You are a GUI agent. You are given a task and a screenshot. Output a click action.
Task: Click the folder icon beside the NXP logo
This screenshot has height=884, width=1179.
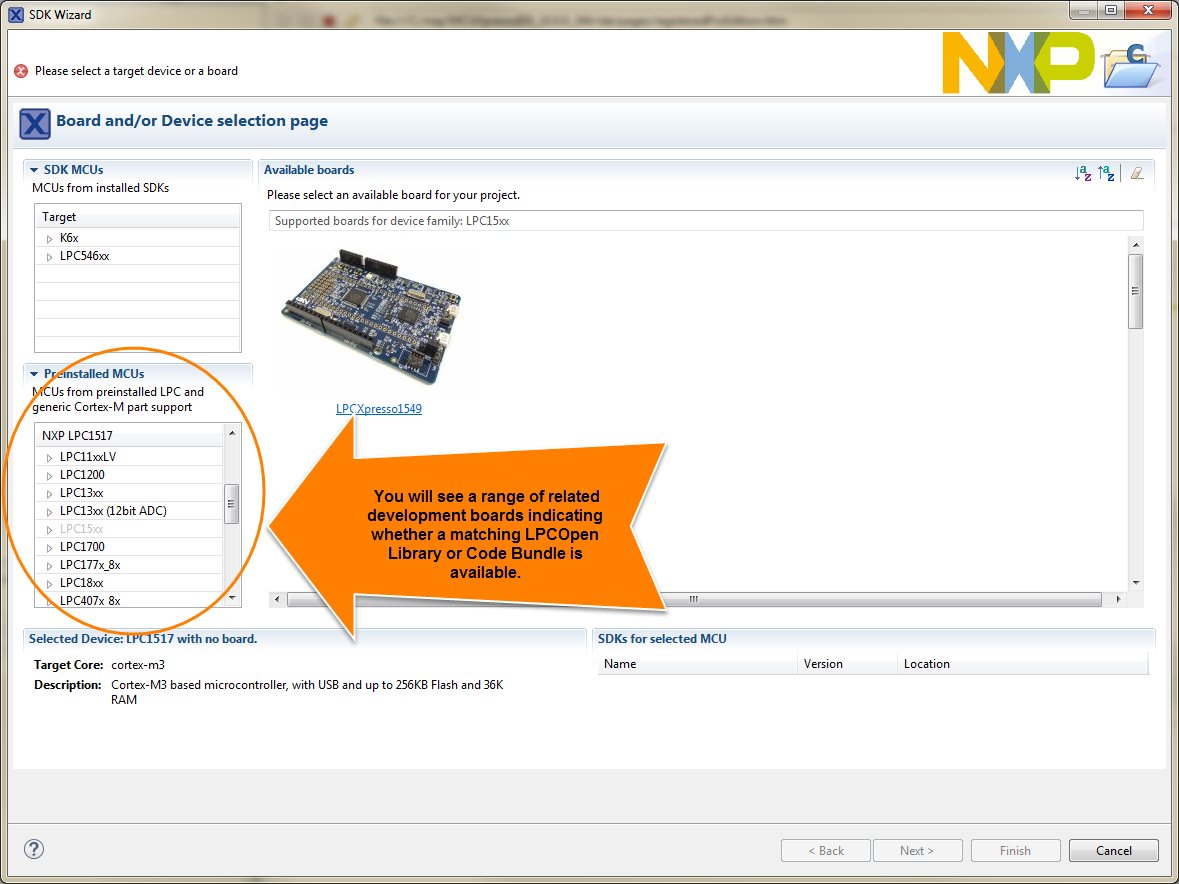pos(1130,66)
